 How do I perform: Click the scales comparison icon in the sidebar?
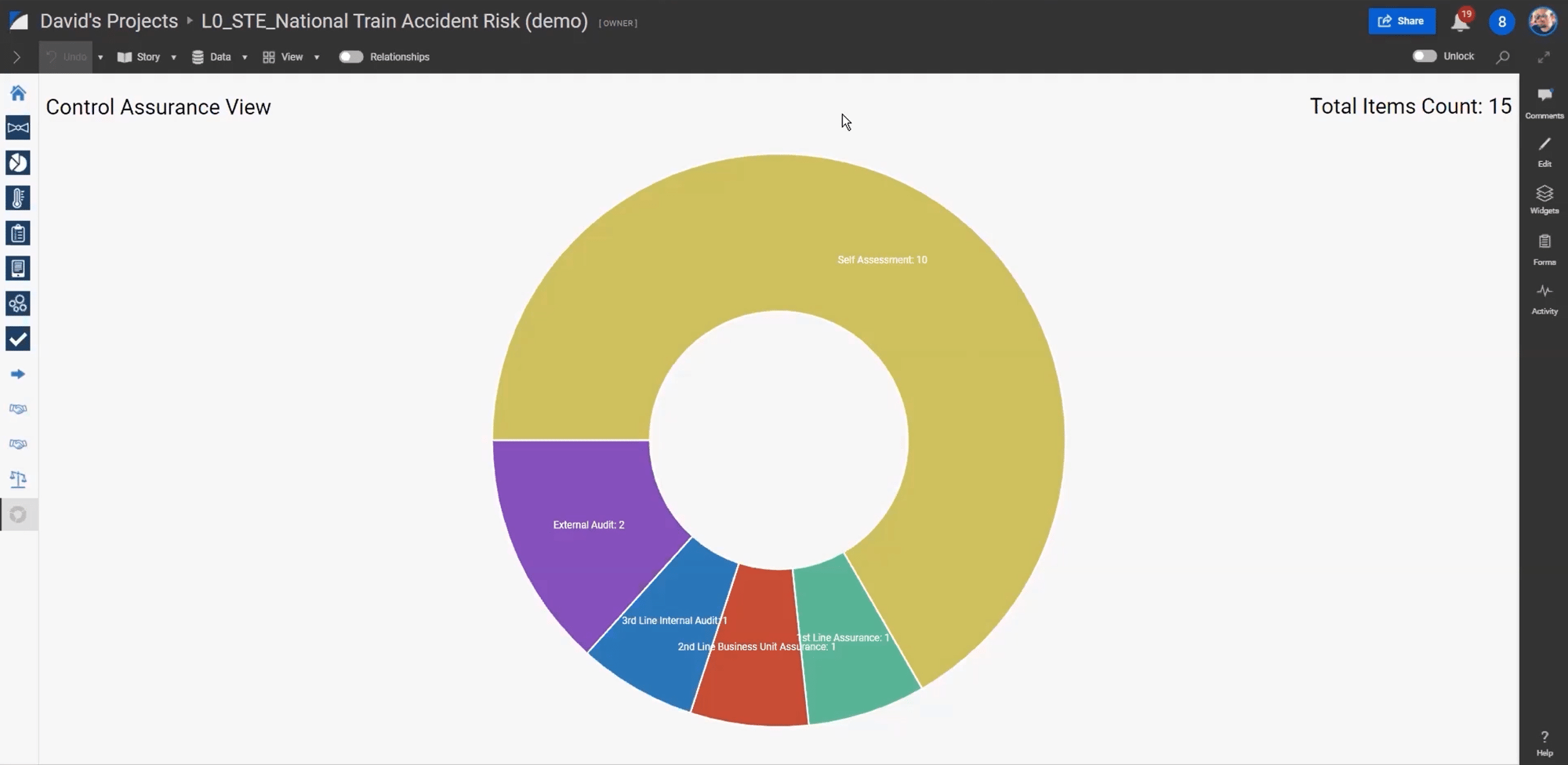coord(17,479)
